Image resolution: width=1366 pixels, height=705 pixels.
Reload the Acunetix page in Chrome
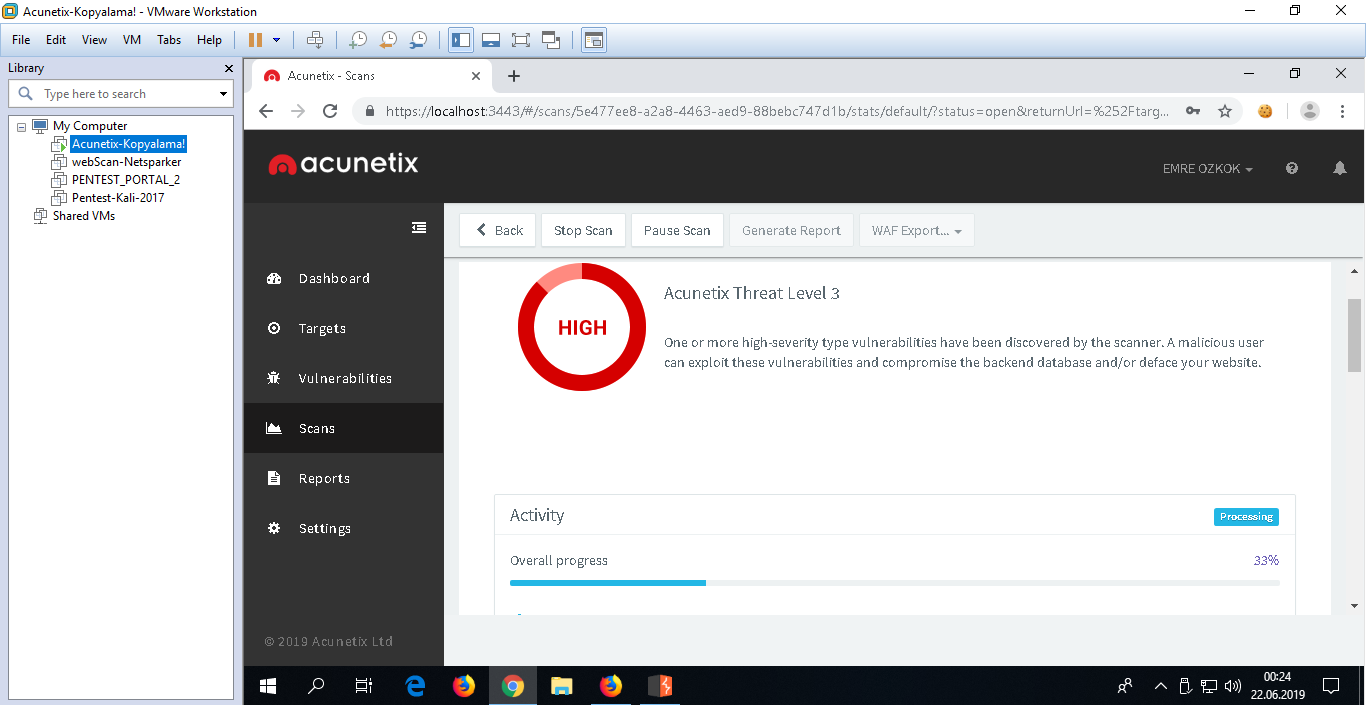click(330, 111)
